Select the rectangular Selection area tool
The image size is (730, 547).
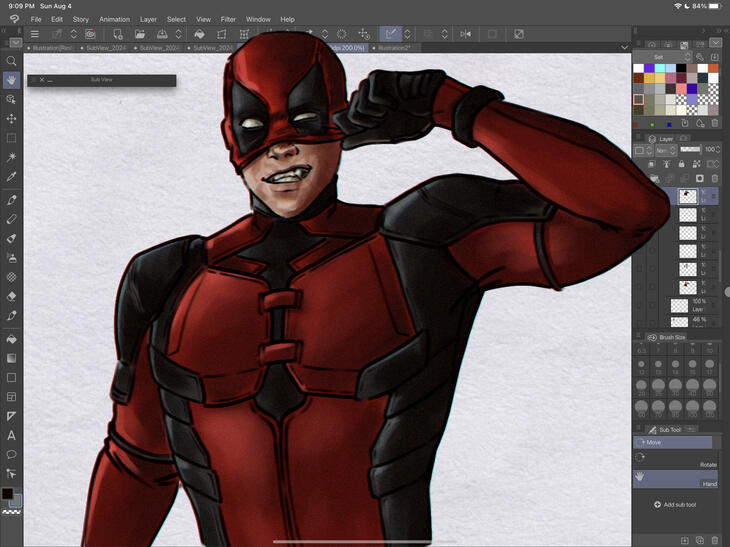point(11,138)
